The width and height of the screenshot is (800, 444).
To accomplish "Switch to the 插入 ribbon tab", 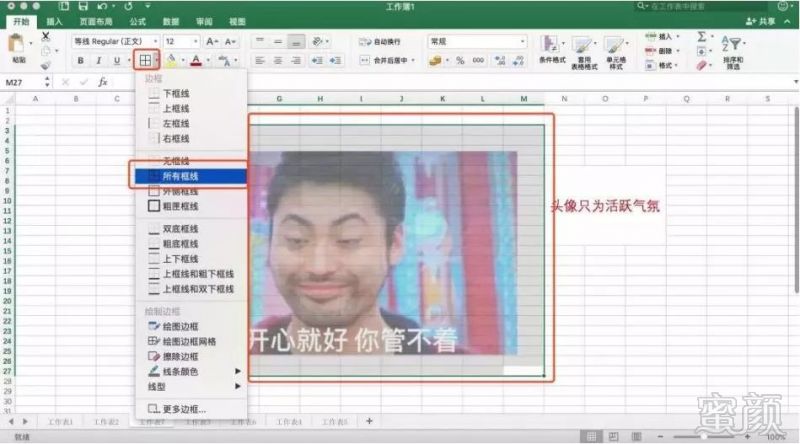I will point(54,21).
